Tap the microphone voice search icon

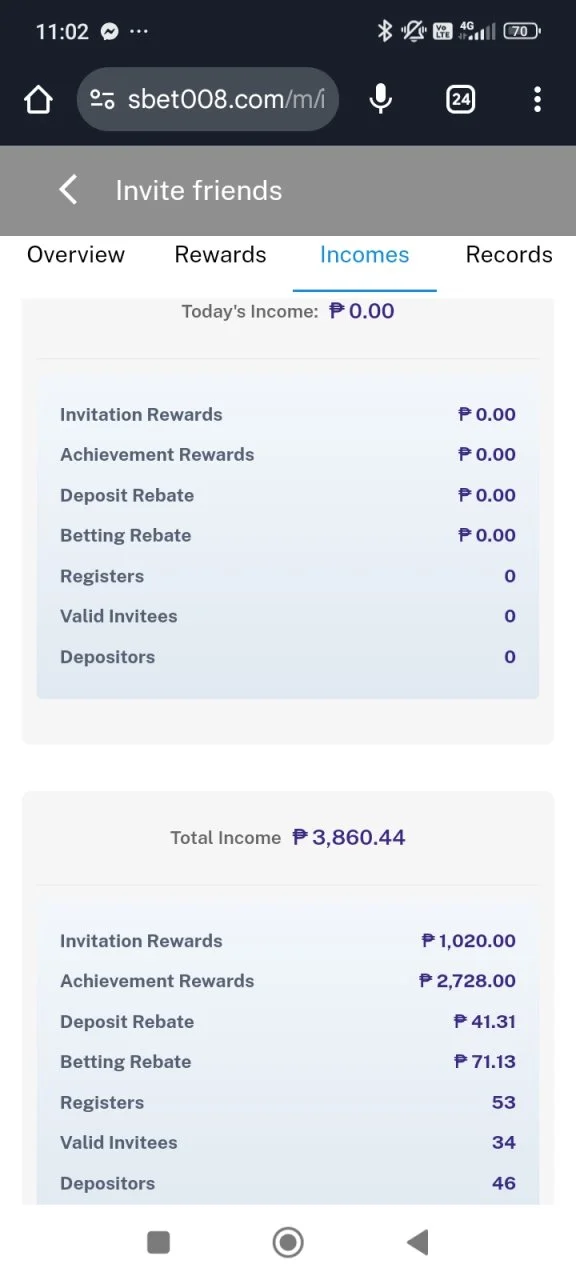pos(381,99)
